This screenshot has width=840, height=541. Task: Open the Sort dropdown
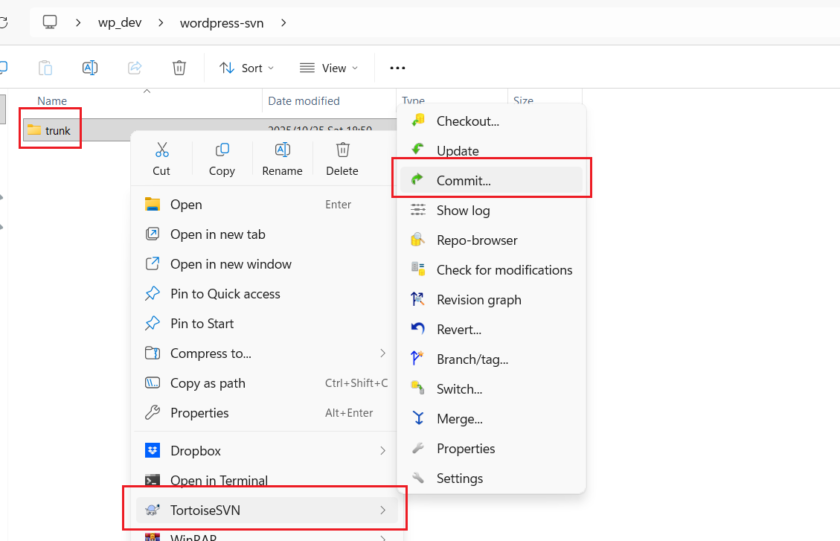[246, 68]
